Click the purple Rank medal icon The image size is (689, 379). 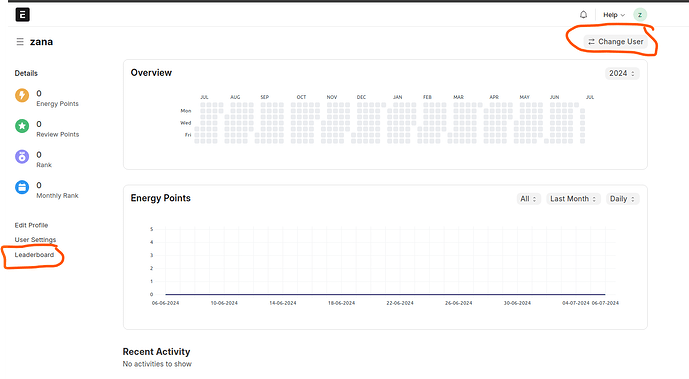pyautogui.click(x=22, y=157)
